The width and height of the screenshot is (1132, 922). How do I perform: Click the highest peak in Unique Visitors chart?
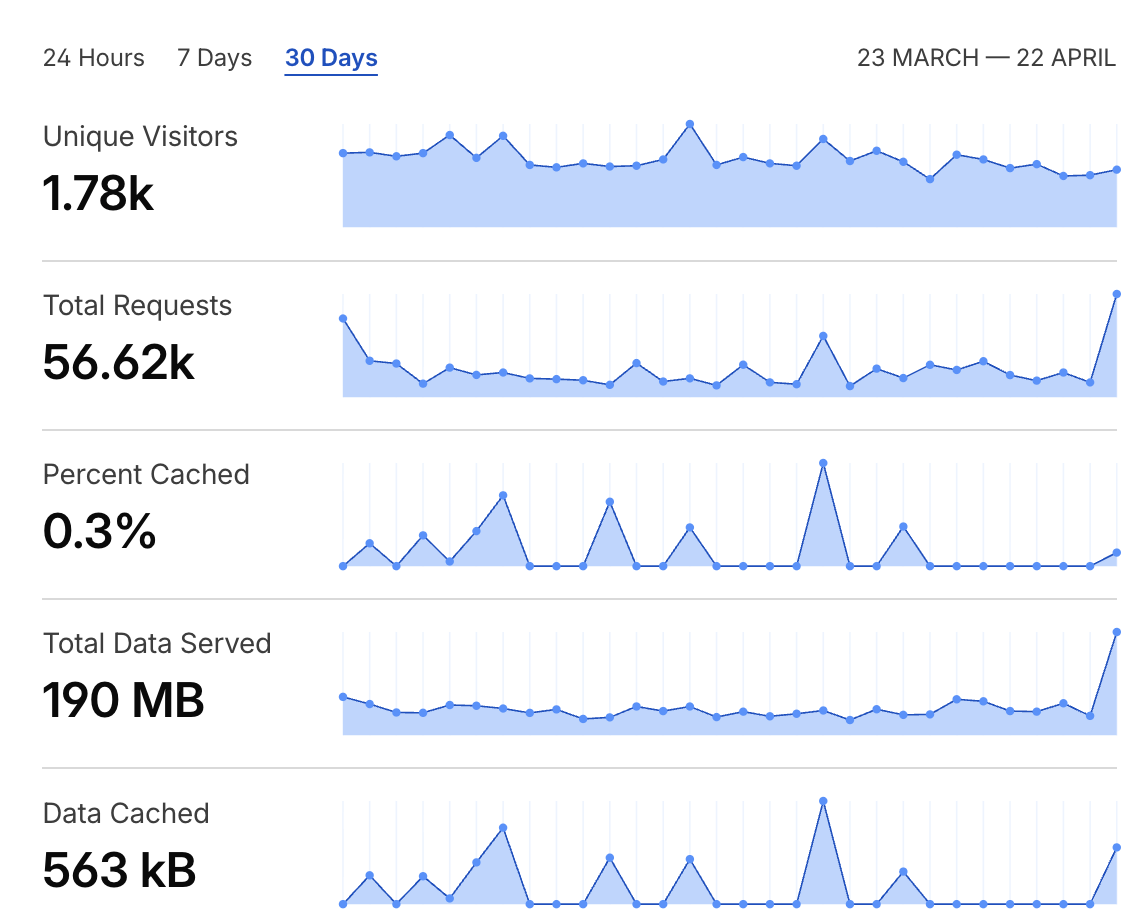point(690,124)
